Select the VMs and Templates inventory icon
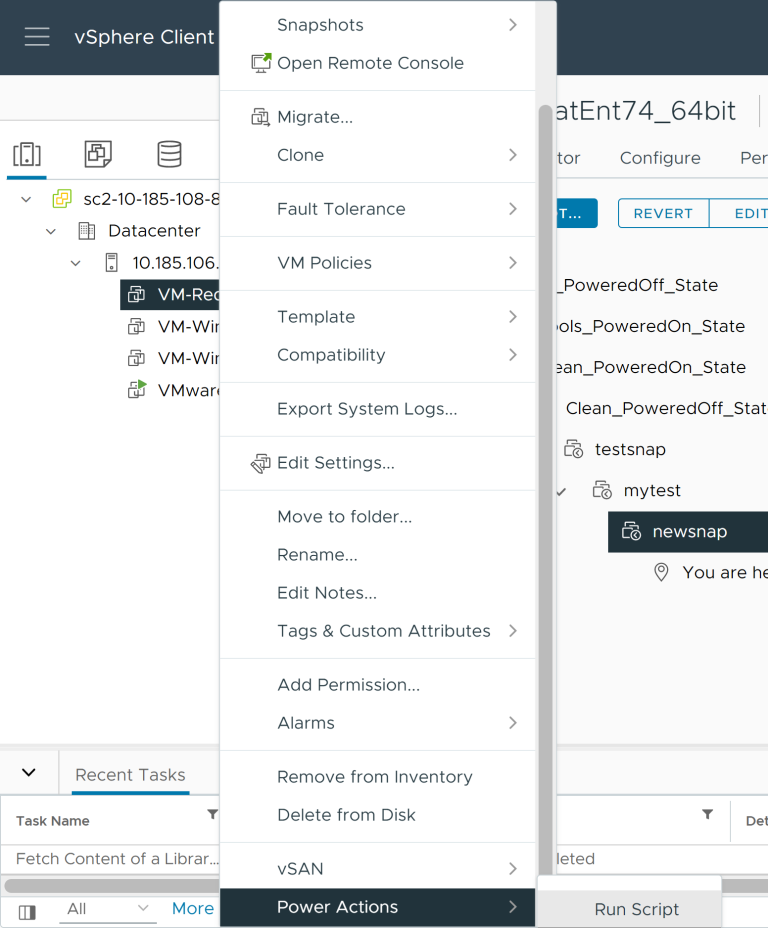 pyautogui.click(x=98, y=154)
